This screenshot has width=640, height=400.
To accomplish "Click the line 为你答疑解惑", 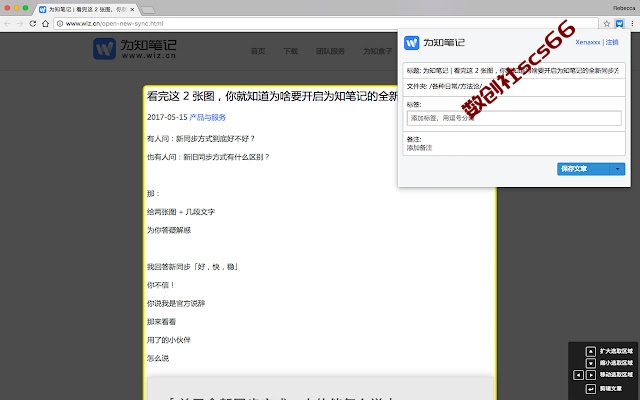I will click(x=169, y=230).
